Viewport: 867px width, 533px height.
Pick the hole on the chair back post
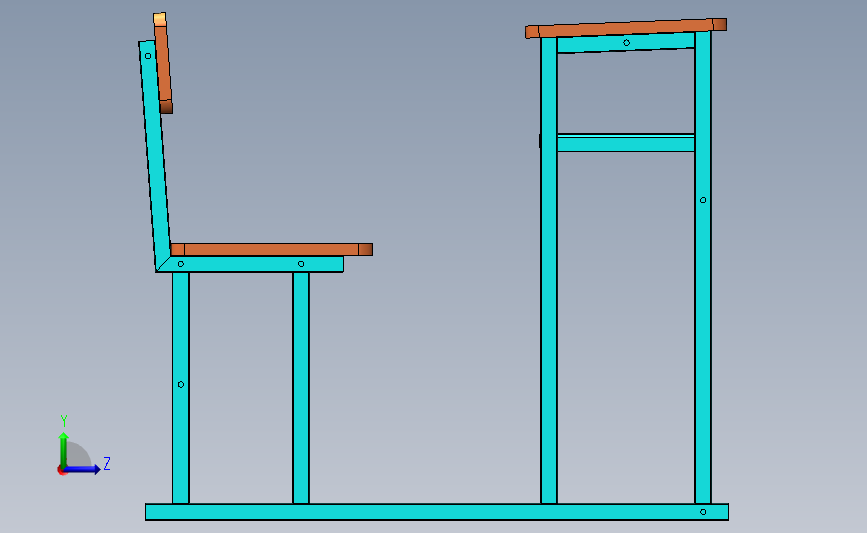tap(148, 56)
